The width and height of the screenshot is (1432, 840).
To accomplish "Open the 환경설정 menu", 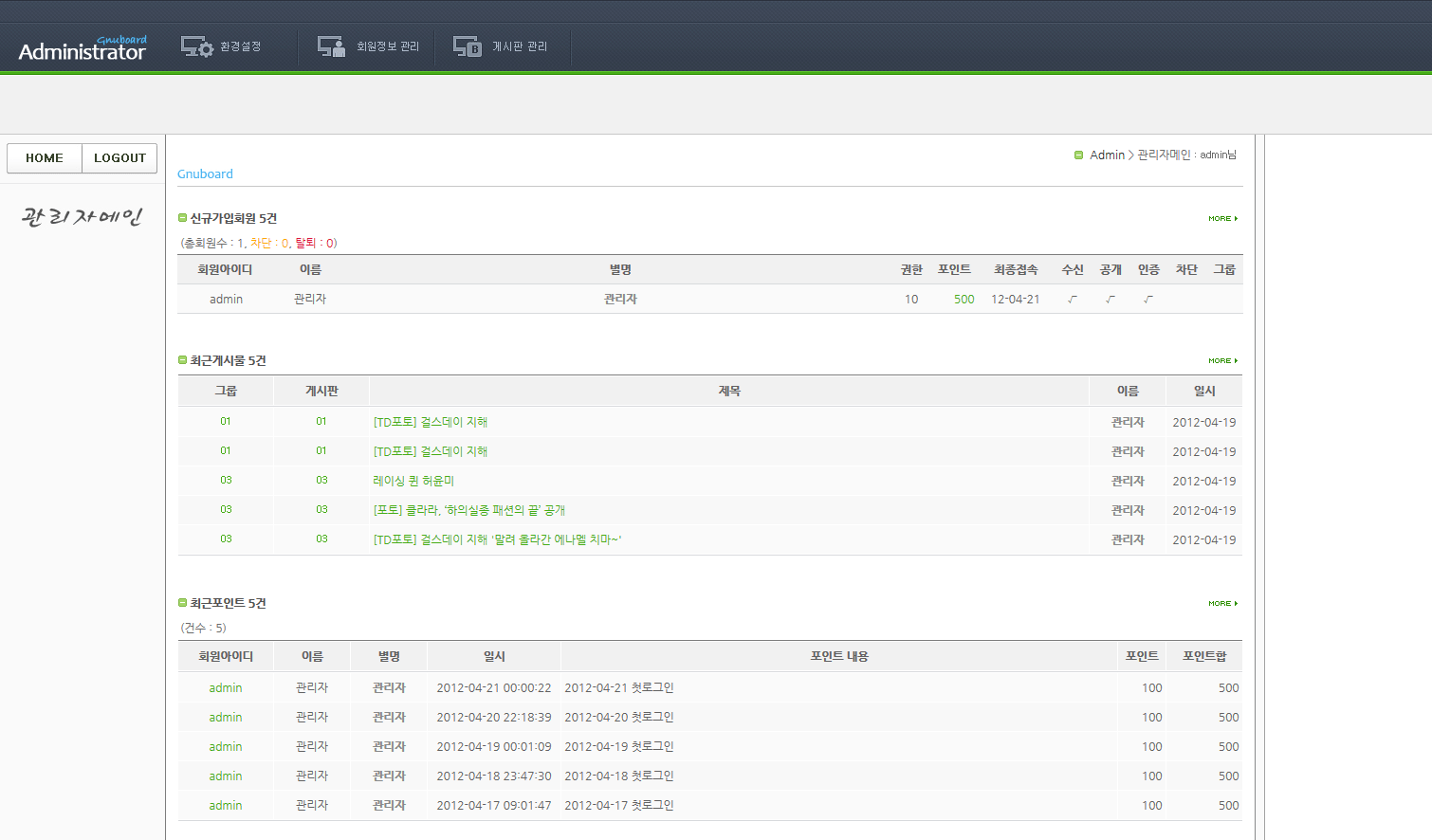I will (x=240, y=46).
